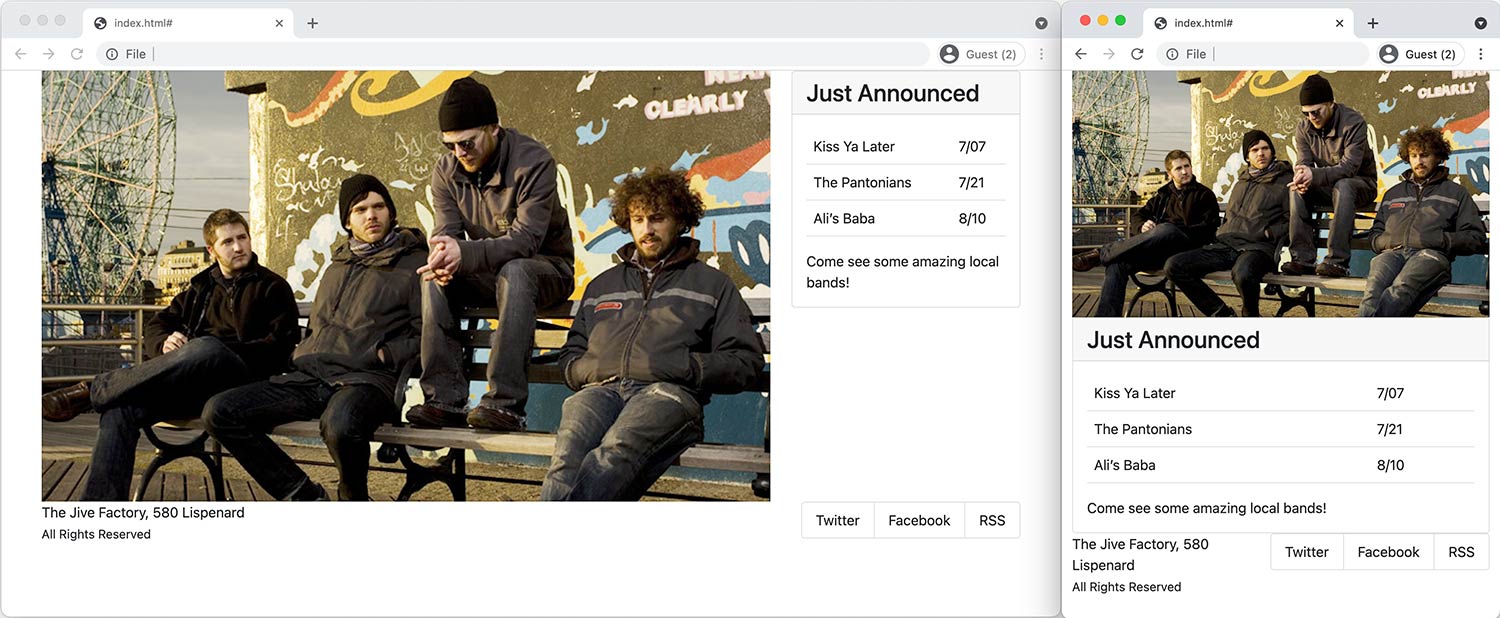
Task: Click the back arrow in the left window
Action: [x=19, y=54]
